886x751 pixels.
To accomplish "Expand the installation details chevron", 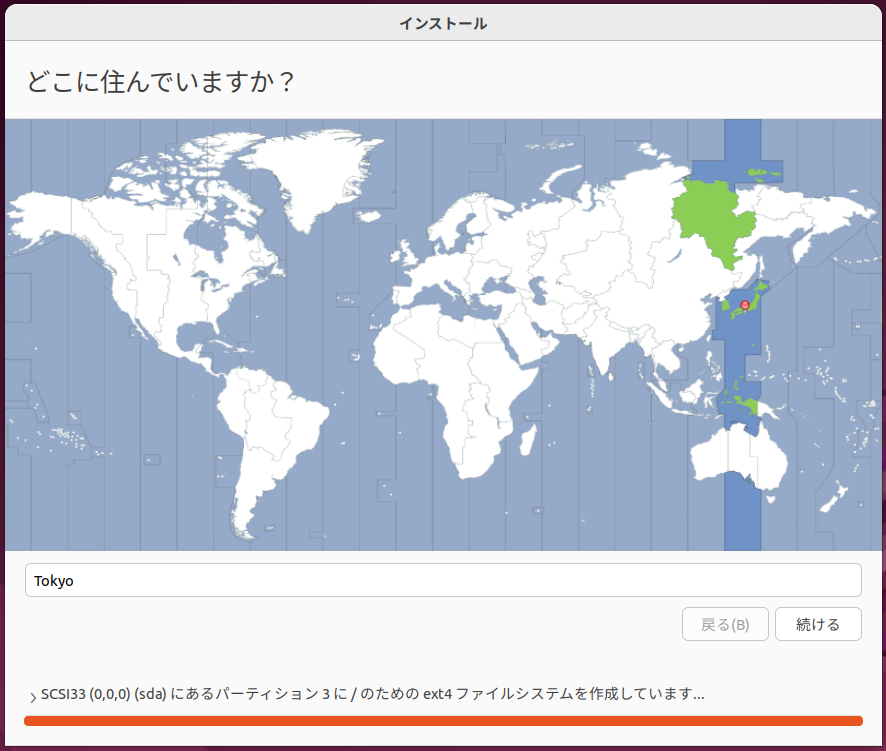I will tap(33, 696).
